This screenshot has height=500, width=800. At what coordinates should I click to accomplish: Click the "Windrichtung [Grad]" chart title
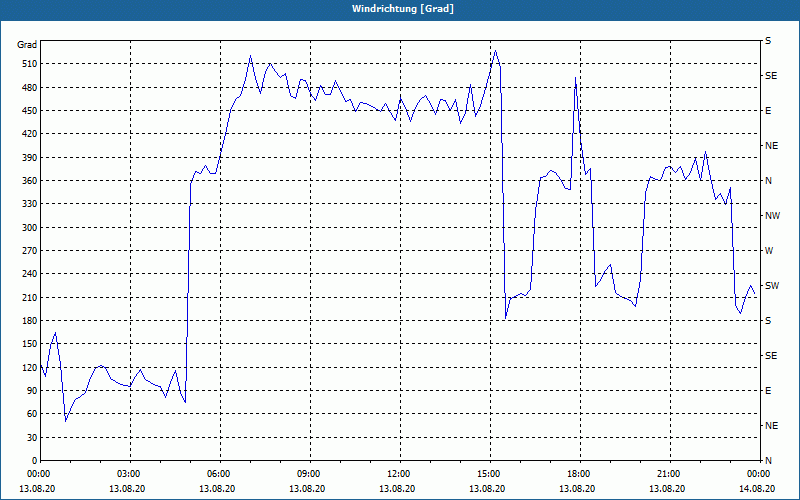pyautogui.click(x=403, y=9)
